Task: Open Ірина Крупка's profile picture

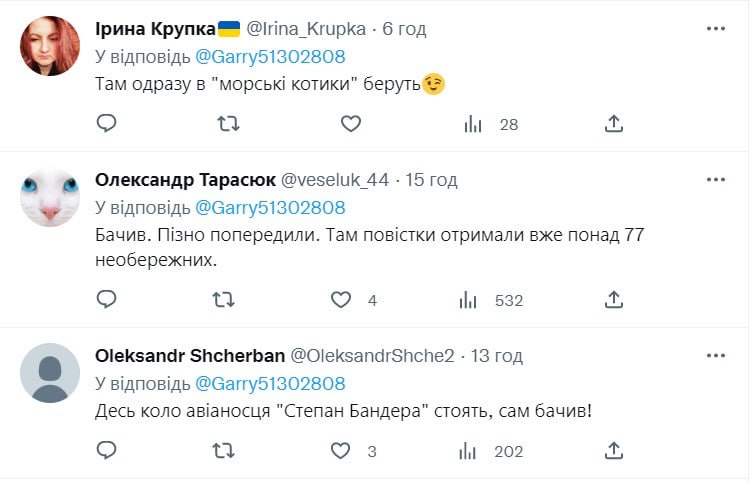Action: pyautogui.click(x=50, y=46)
